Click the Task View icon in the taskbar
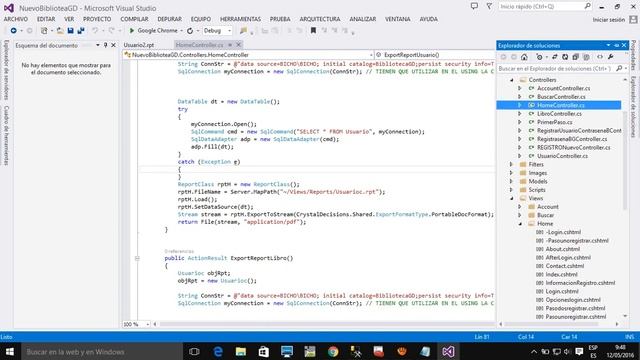The width and height of the screenshot is (640, 360). [x=194, y=351]
